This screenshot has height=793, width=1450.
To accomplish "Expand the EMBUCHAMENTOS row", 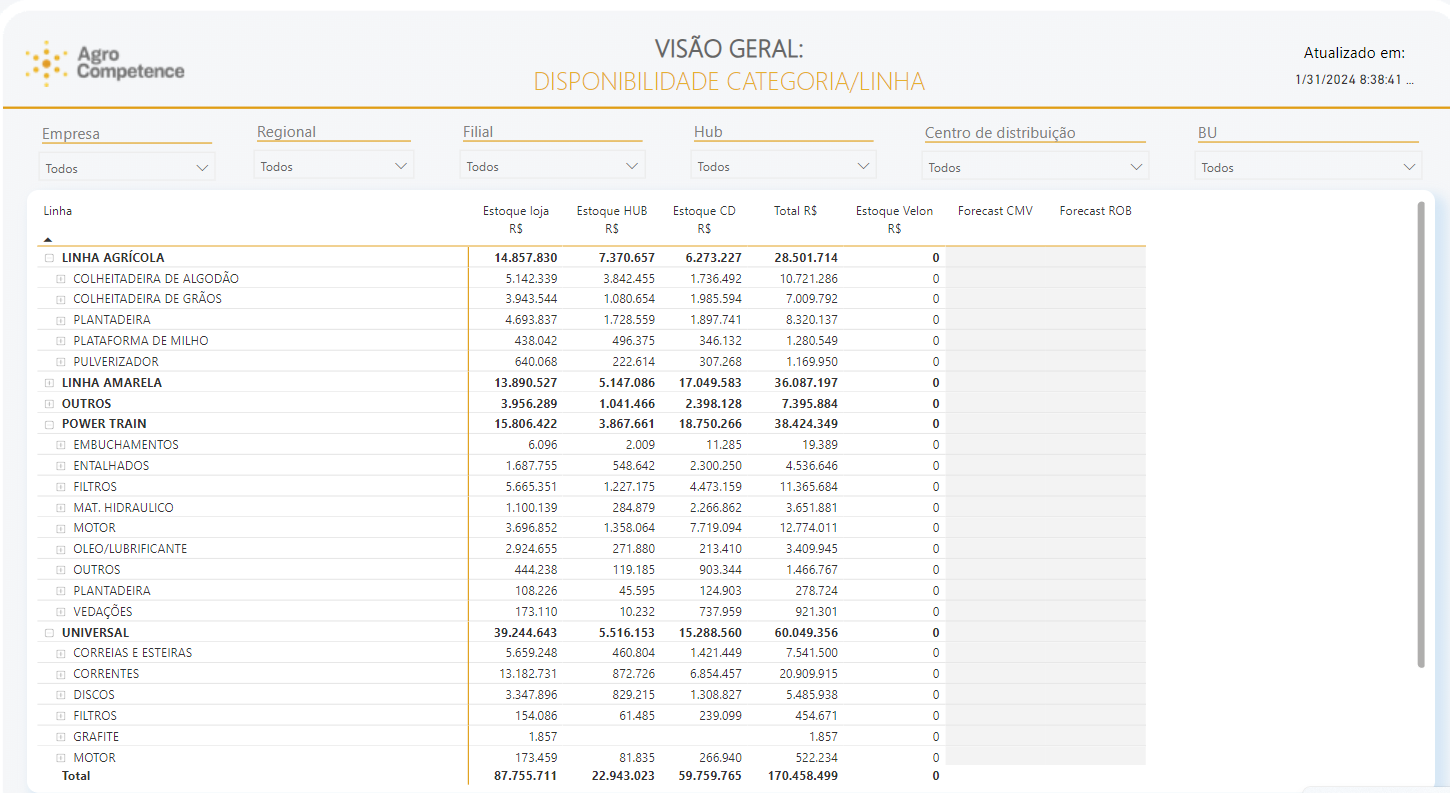I will pos(61,445).
